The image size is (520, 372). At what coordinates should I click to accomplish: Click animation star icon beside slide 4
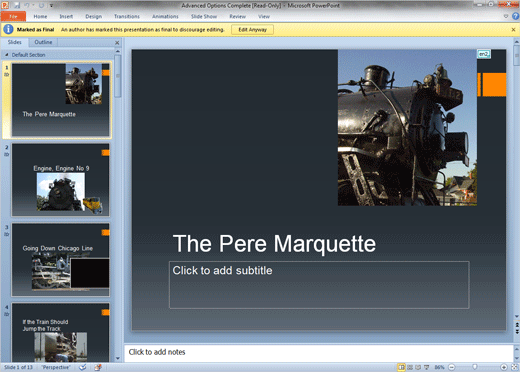point(7,314)
